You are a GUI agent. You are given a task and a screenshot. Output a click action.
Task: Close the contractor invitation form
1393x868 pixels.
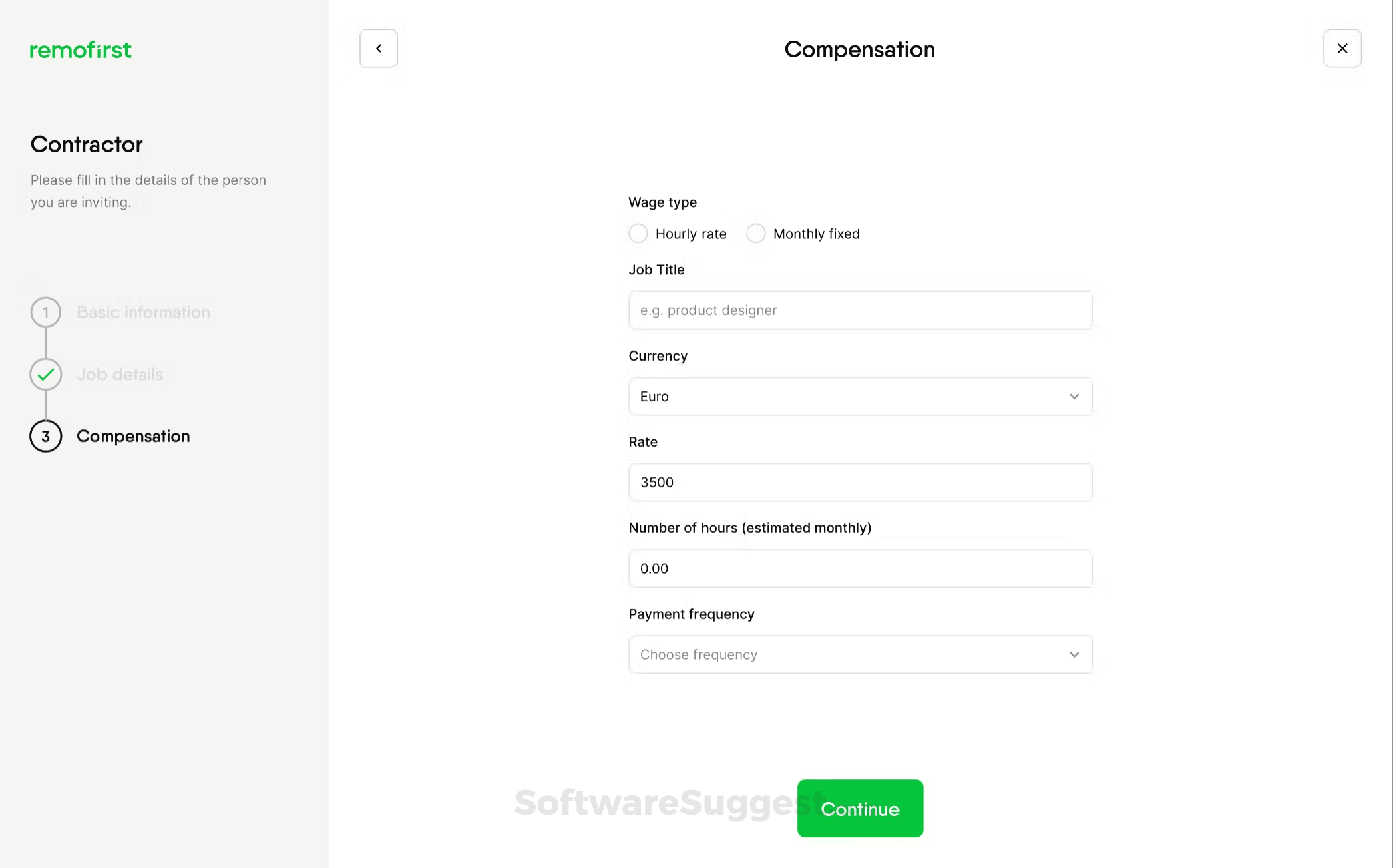coord(1342,48)
